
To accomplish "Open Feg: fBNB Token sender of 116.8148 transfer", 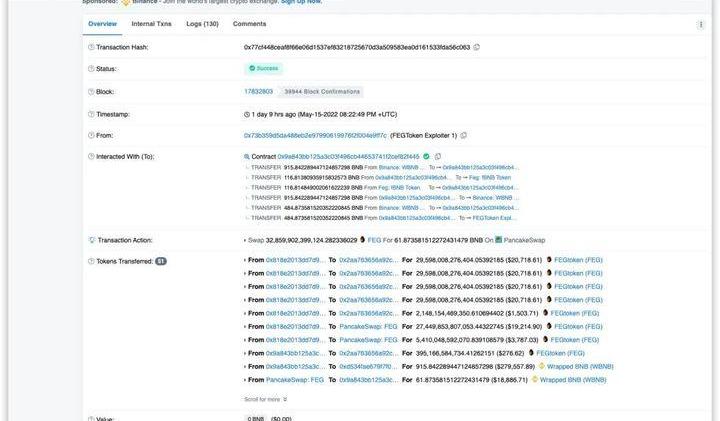I will [x=399, y=188].
